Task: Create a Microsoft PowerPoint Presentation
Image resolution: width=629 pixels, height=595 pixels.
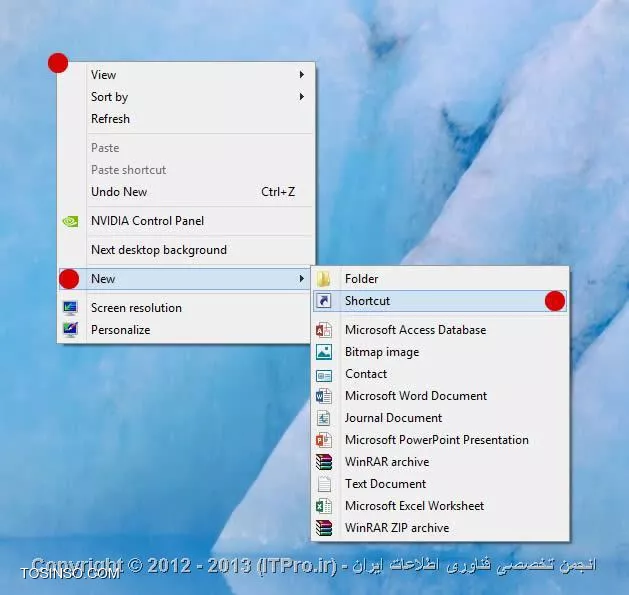Action: coord(440,440)
